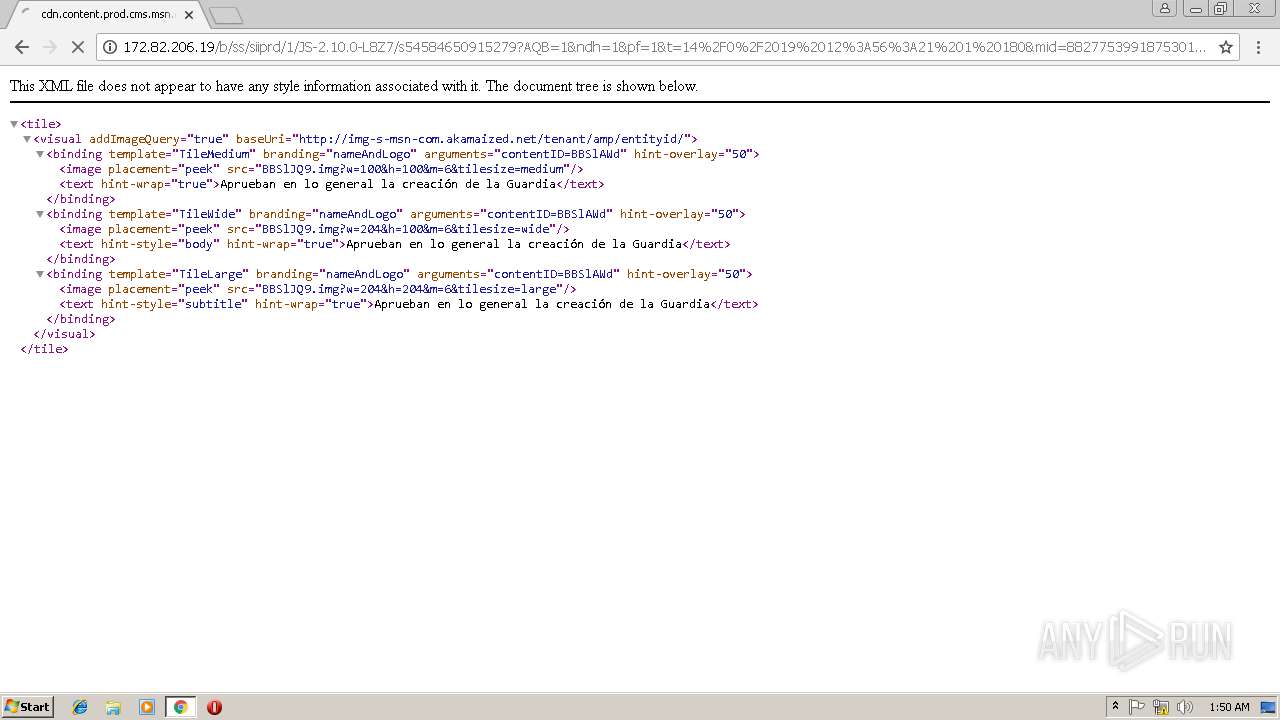Click the text line with hint-style="body"

coord(395,244)
